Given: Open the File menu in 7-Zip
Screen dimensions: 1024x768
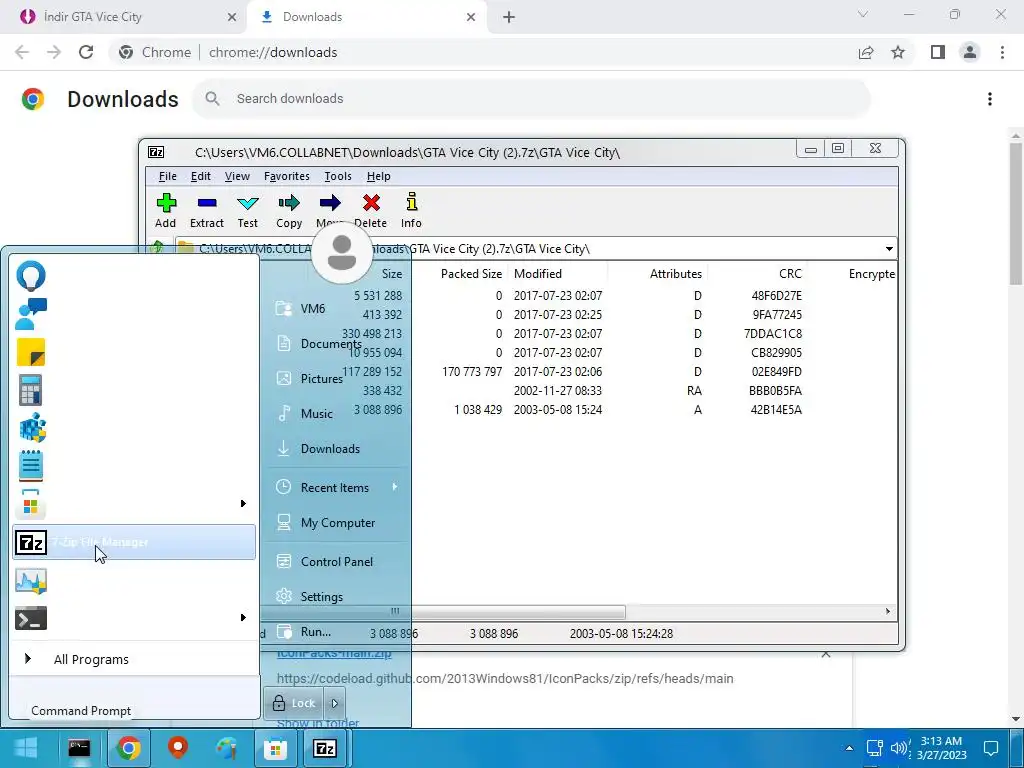Looking at the screenshot, I should point(168,176).
